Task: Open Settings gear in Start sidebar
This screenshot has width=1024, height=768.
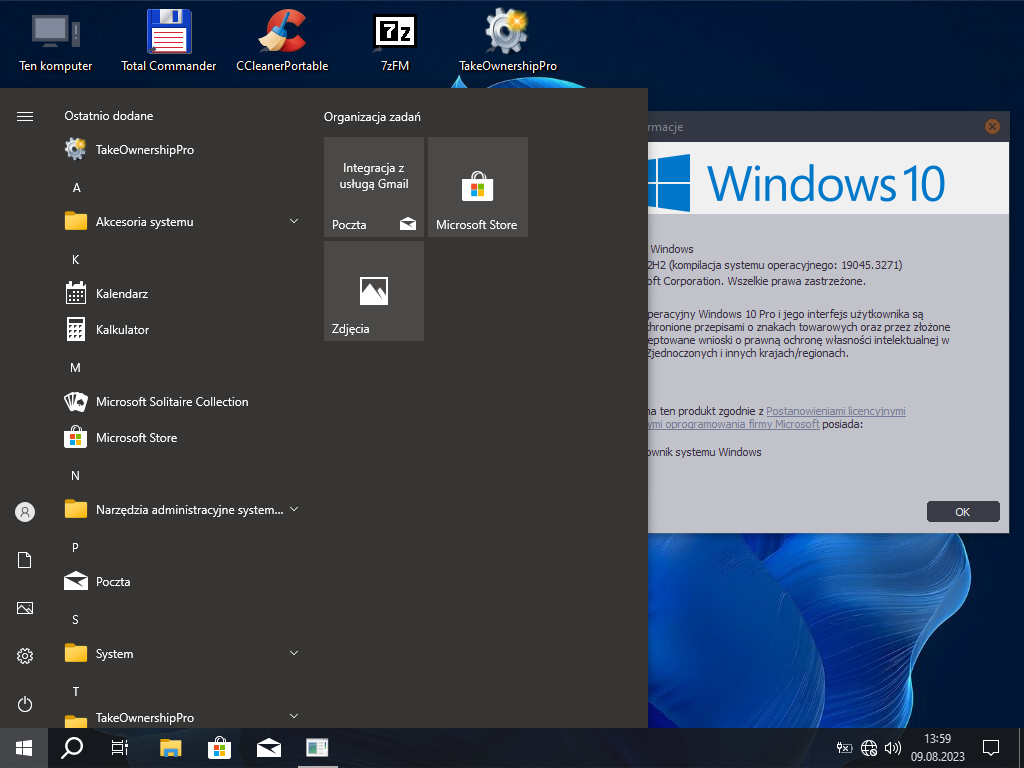Action: click(x=25, y=656)
